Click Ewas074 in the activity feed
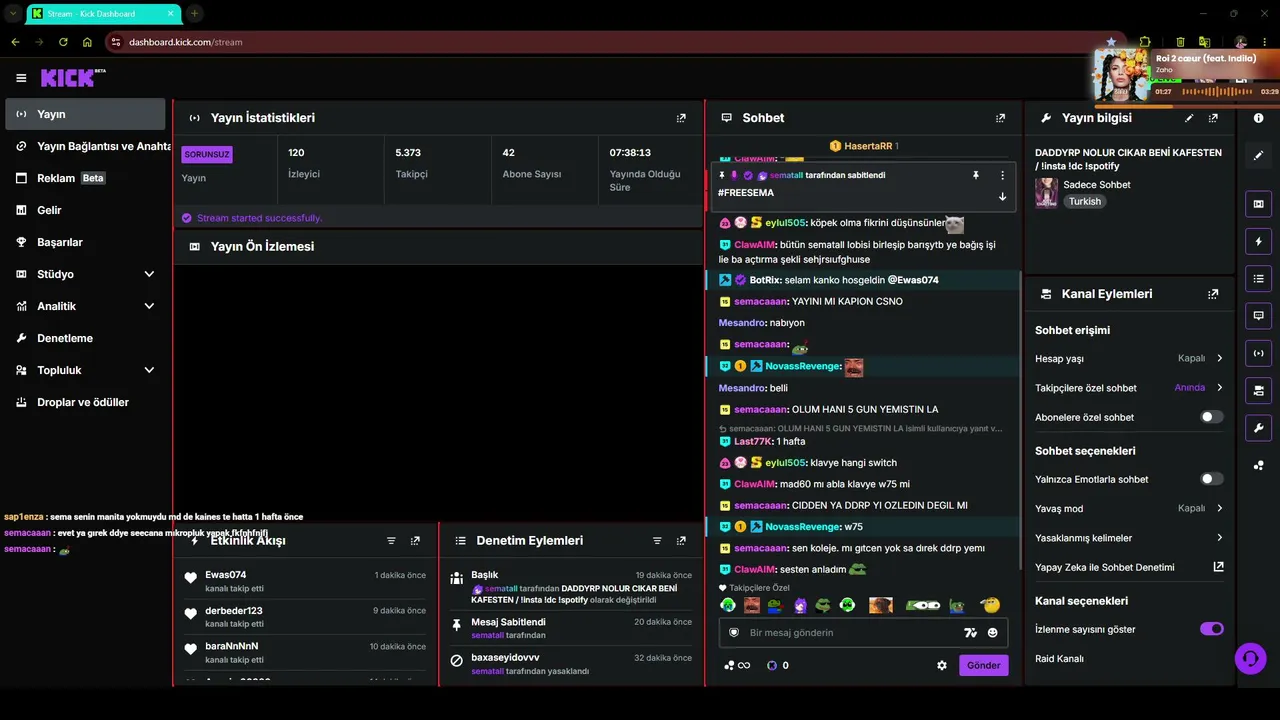The width and height of the screenshot is (1280, 720). [x=225, y=575]
